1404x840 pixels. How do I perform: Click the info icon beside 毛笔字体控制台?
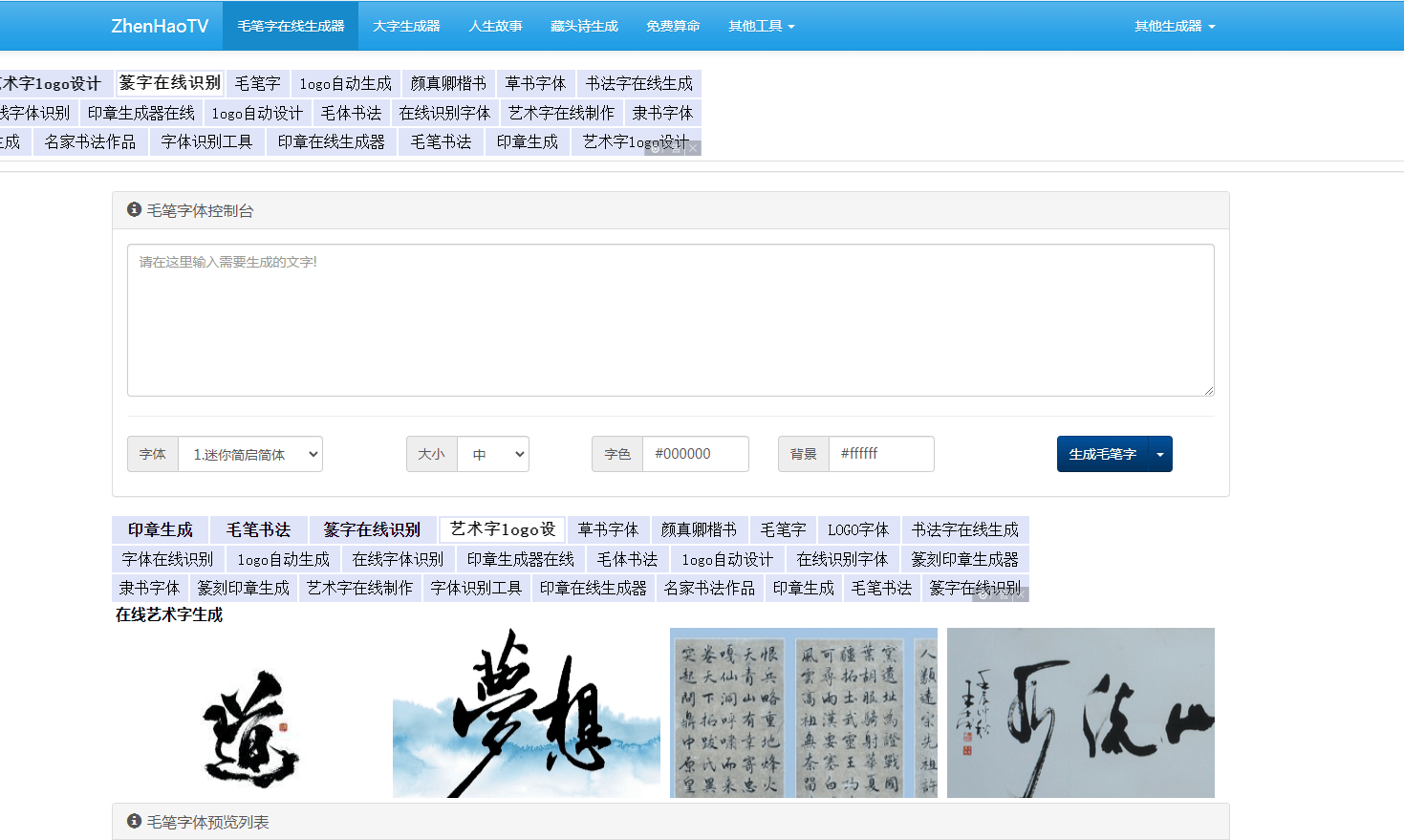134,209
